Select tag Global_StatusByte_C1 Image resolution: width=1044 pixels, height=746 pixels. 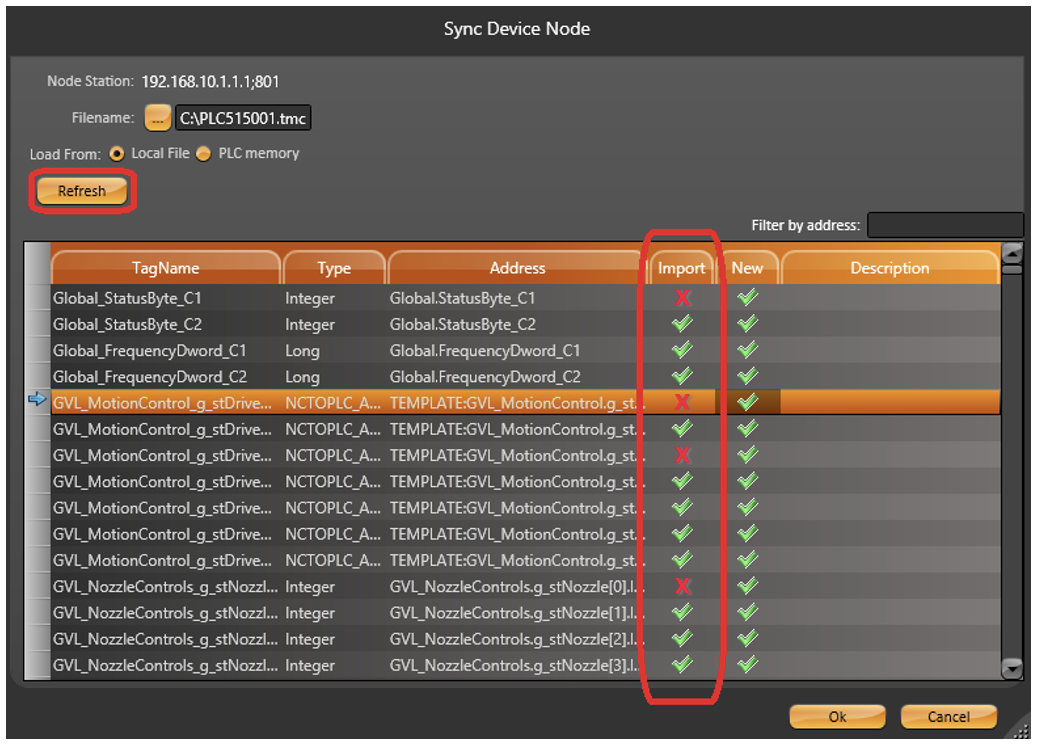[x=127, y=298]
